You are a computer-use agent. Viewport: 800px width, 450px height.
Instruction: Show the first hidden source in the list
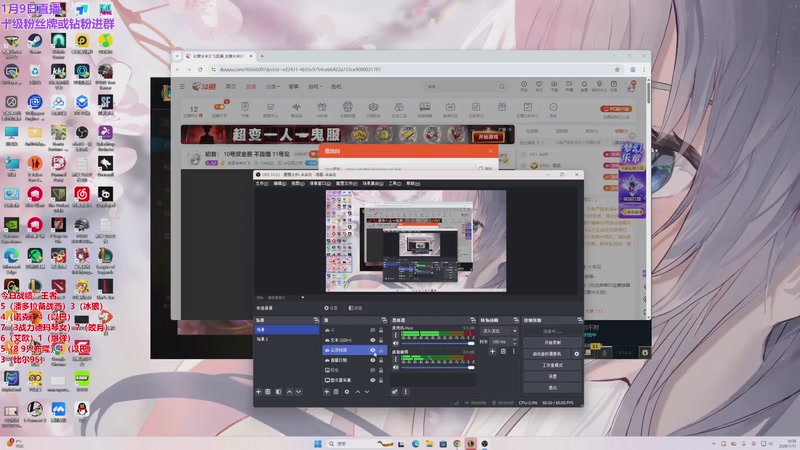[x=372, y=330]
